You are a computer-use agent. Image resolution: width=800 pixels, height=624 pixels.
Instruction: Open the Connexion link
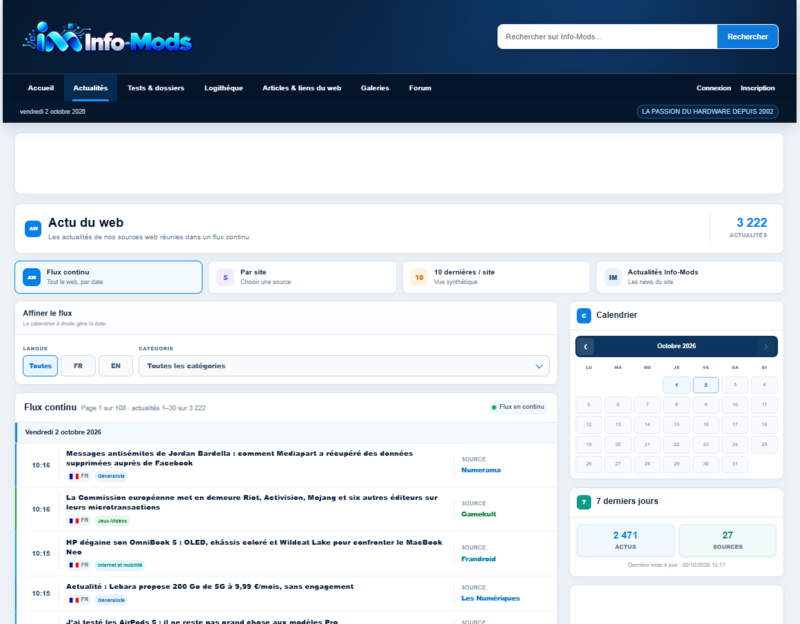[x=713, y=88]
